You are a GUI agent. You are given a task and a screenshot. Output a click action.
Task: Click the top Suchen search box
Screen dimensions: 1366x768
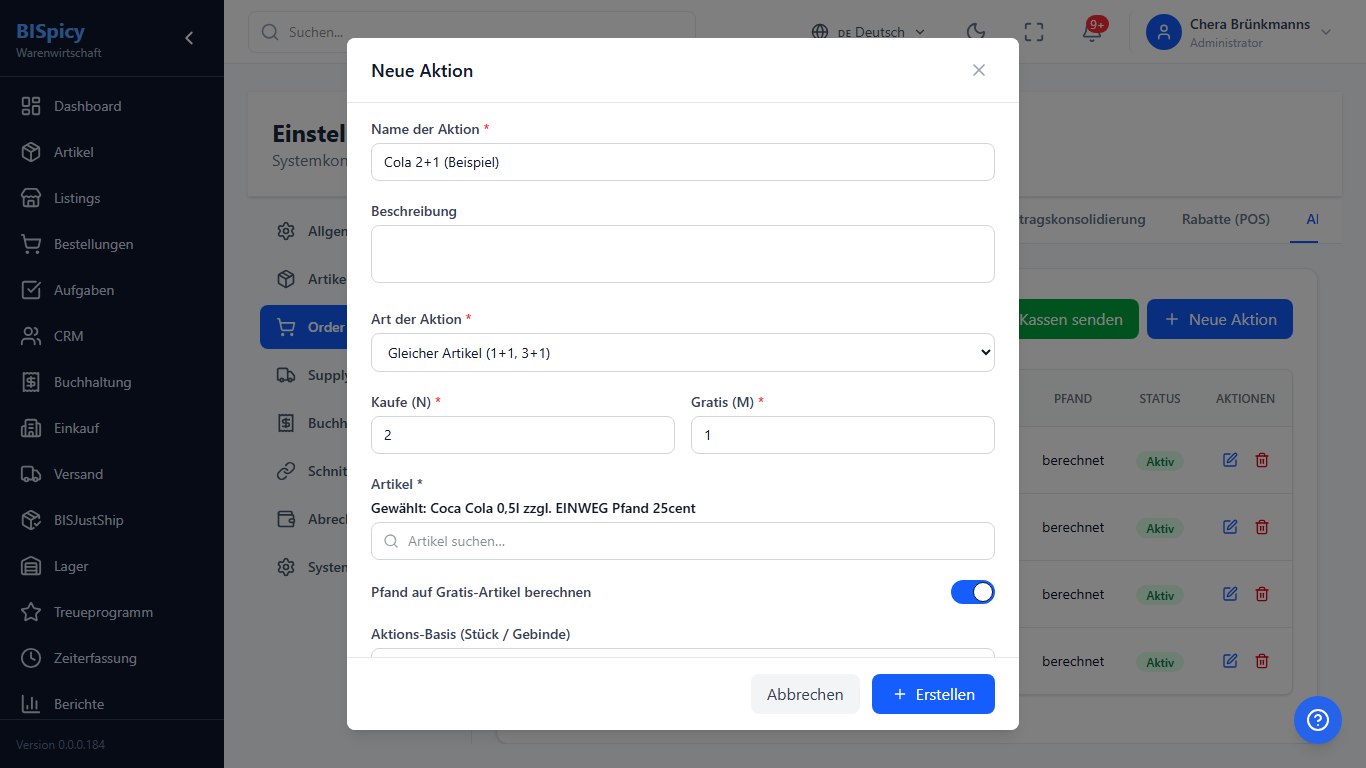pyautogui.click(x=472, y=32)
